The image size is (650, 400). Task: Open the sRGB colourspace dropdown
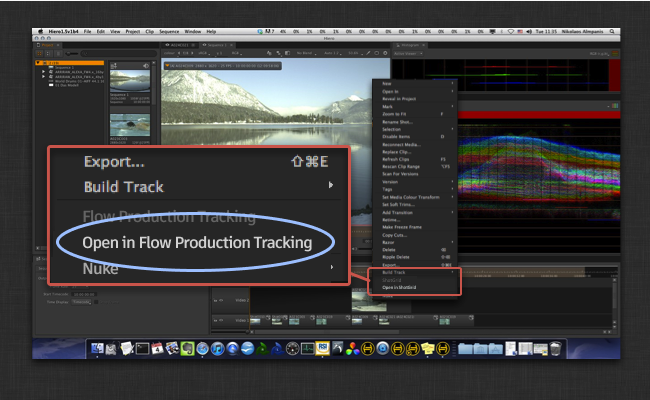[203, 53]
